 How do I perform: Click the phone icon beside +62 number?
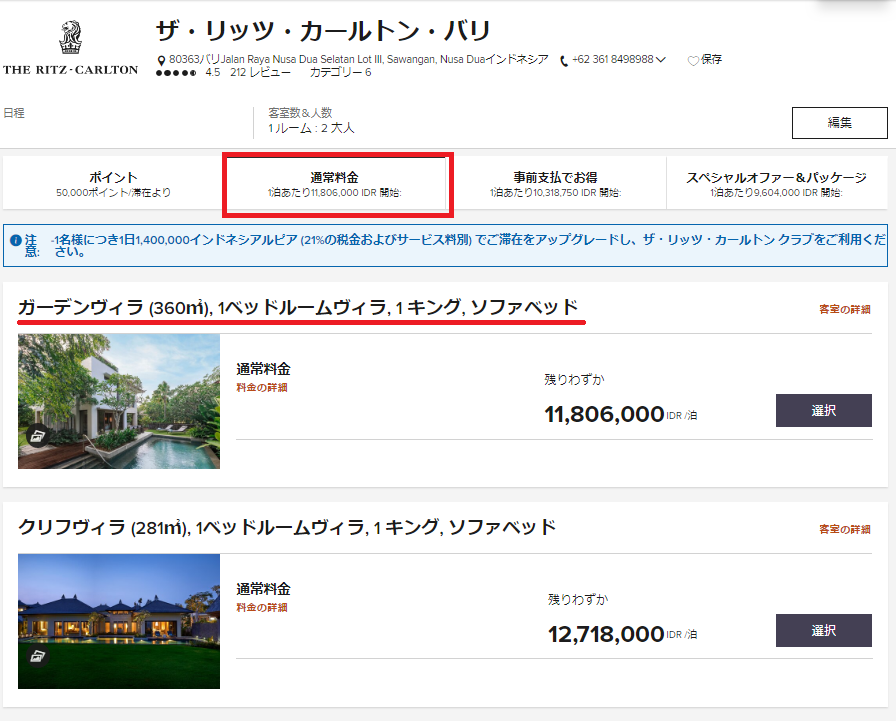tap(564, 61)
